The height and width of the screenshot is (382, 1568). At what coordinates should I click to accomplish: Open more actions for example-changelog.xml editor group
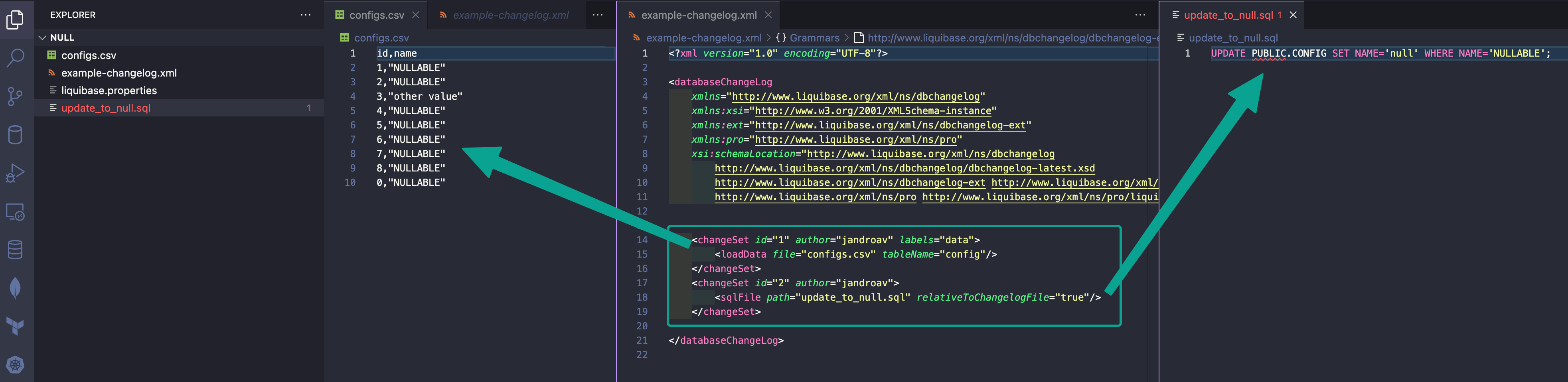(1140, 15)
